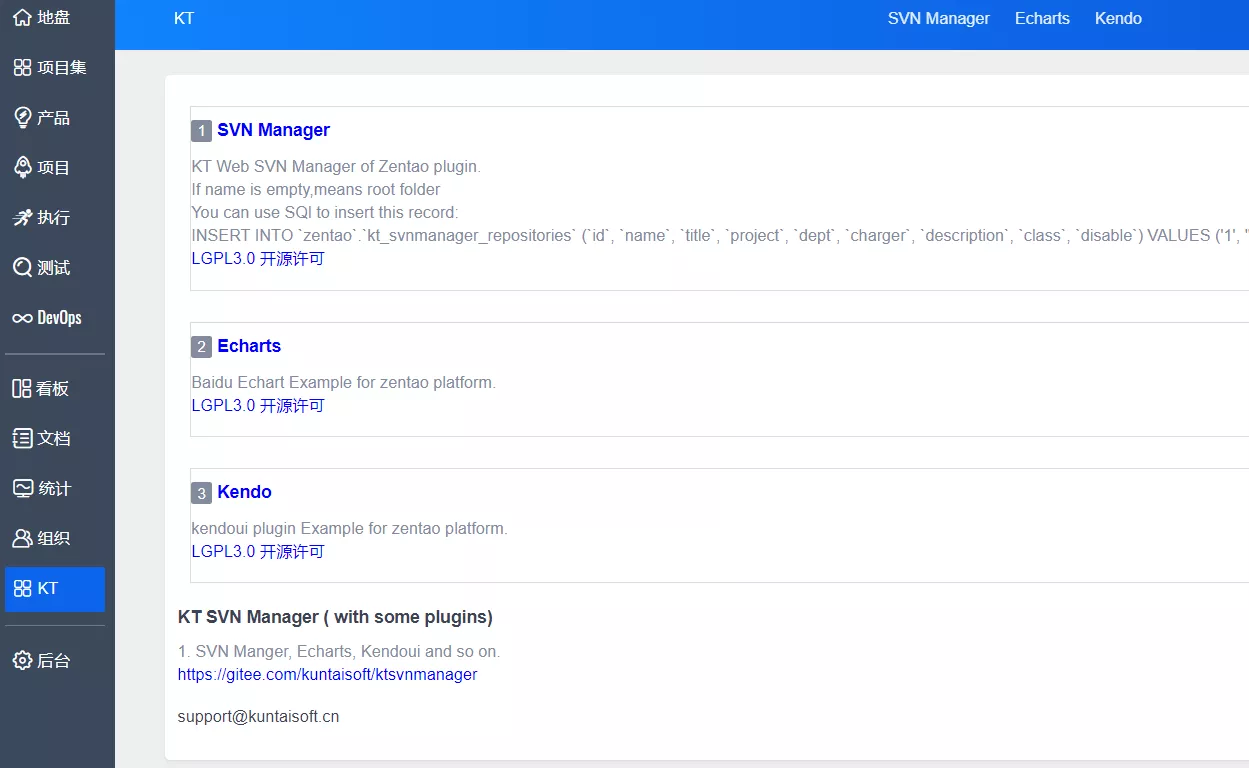The width and height of the screenshot is (1249, 768).
Task: Switch to SVN Manager top tab
Action: (x=939, y=19)
